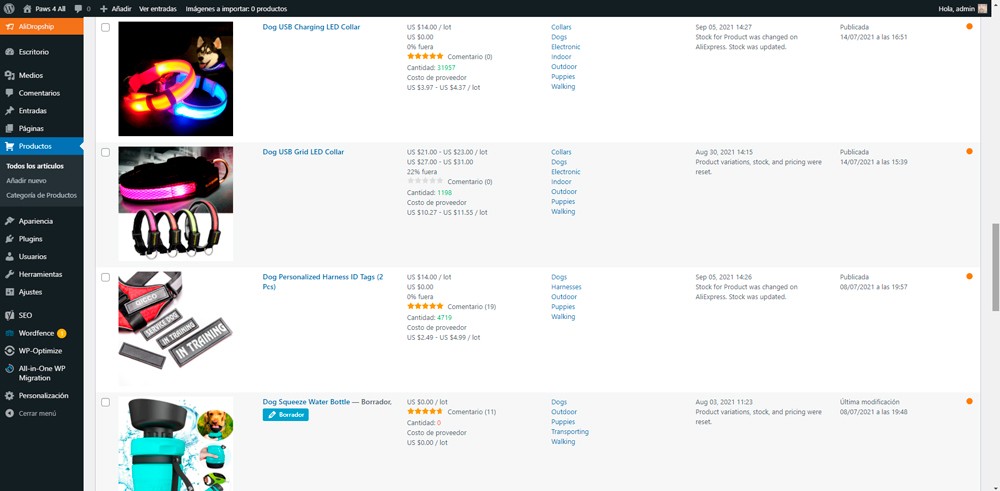Click the Entradas pin icon
Image resolution: width=1000 pixels, height=491 pixels.
click(x=10, y=111)
